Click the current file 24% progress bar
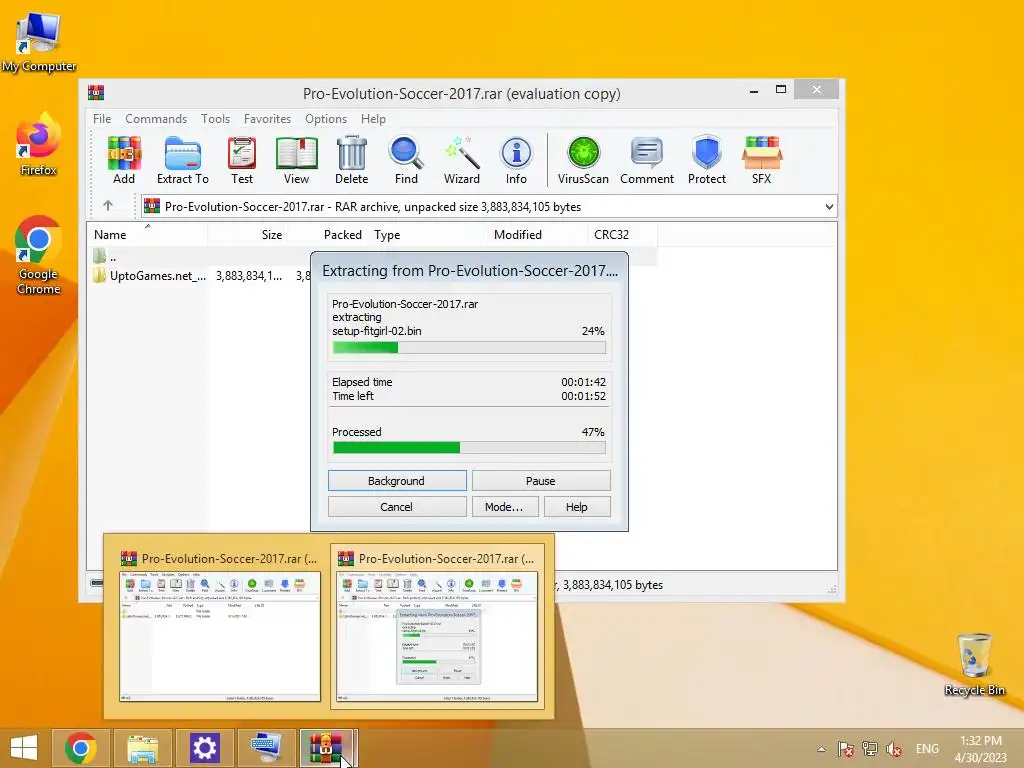1024x768 pixels. [469, 348]
